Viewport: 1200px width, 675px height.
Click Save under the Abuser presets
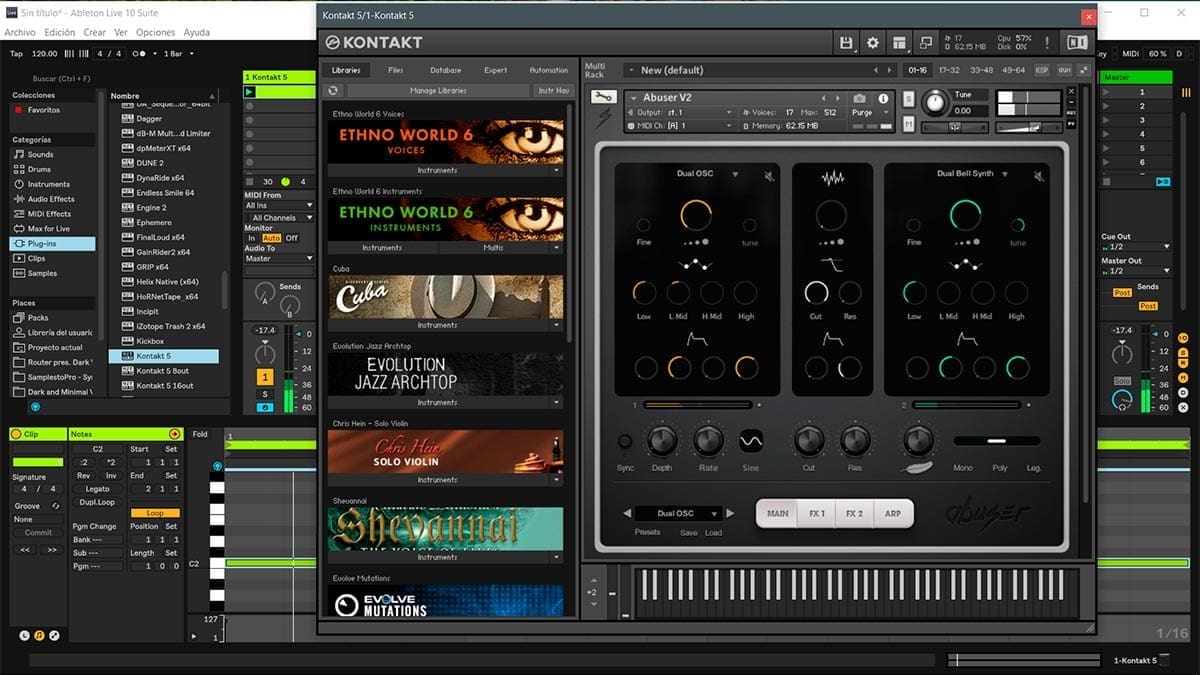click(689, 533)
